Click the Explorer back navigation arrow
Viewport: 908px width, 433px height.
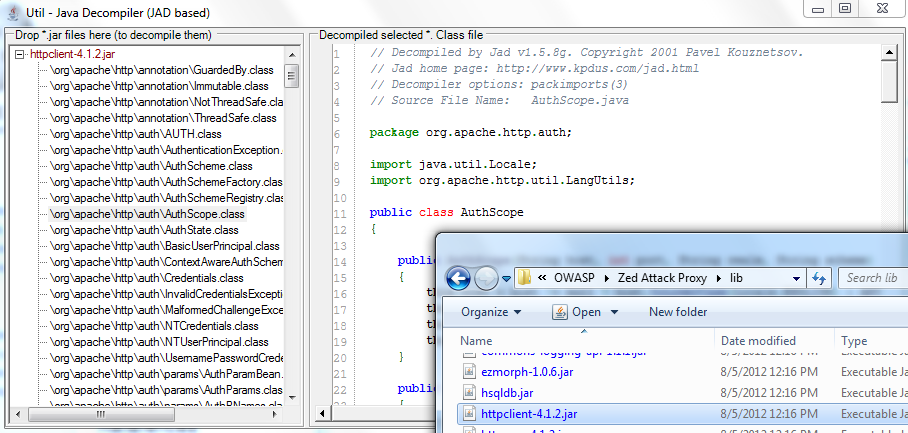click(x=459, y=278)
